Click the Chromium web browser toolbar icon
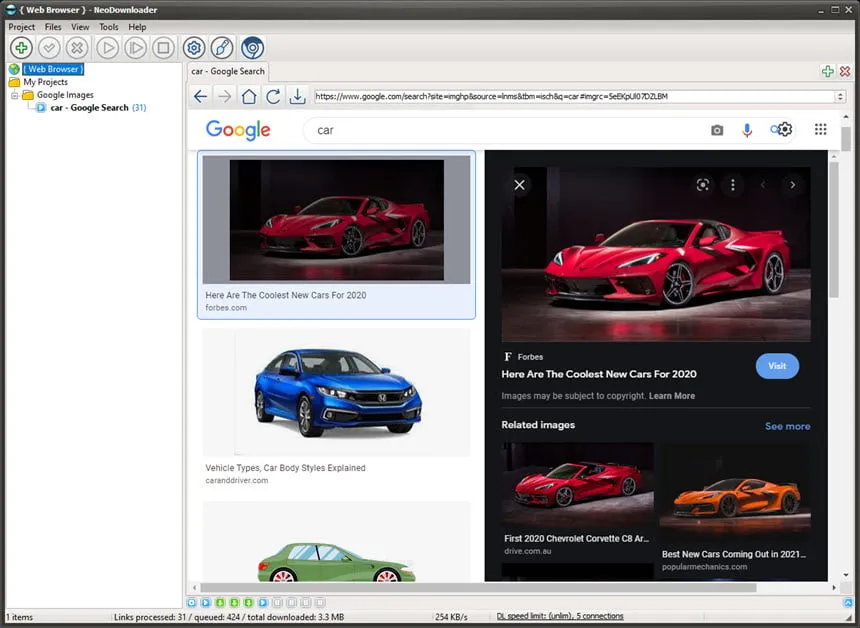Viewport: 860px width, 628px height. point(252,48)
